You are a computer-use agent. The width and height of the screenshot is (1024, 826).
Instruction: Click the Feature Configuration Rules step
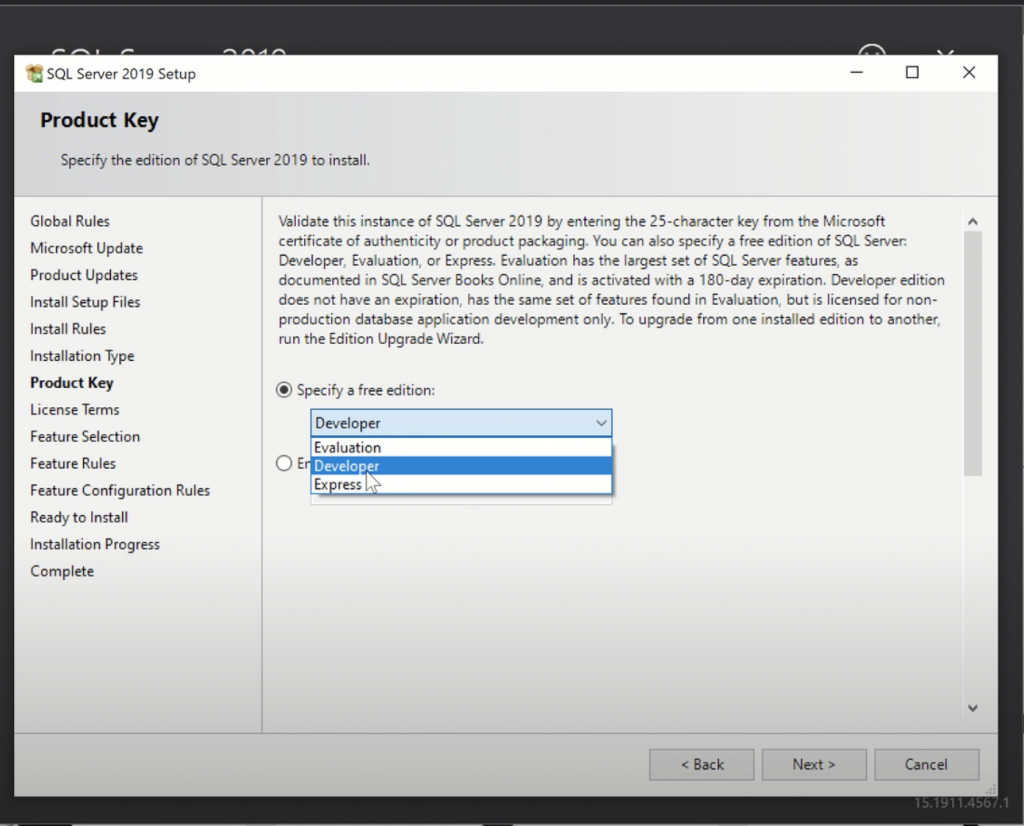pyautogui.click(x=120, y=490)
